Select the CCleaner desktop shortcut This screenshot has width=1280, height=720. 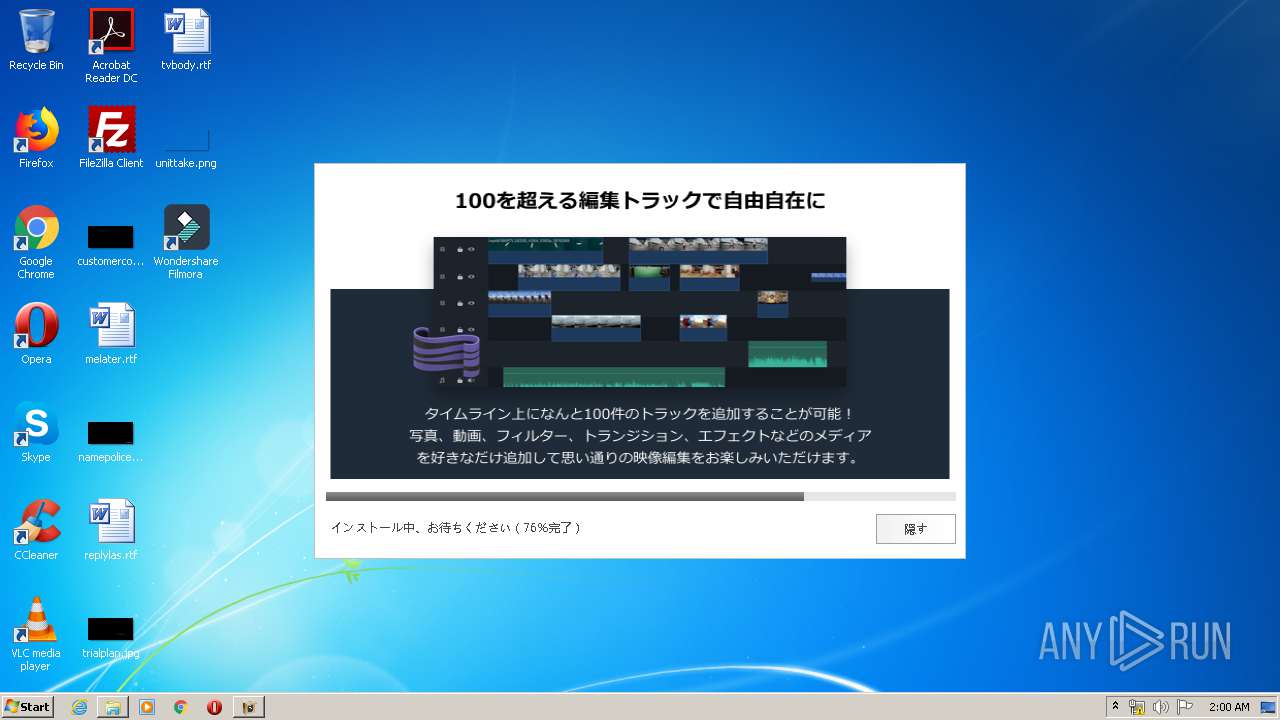[36, 530]
